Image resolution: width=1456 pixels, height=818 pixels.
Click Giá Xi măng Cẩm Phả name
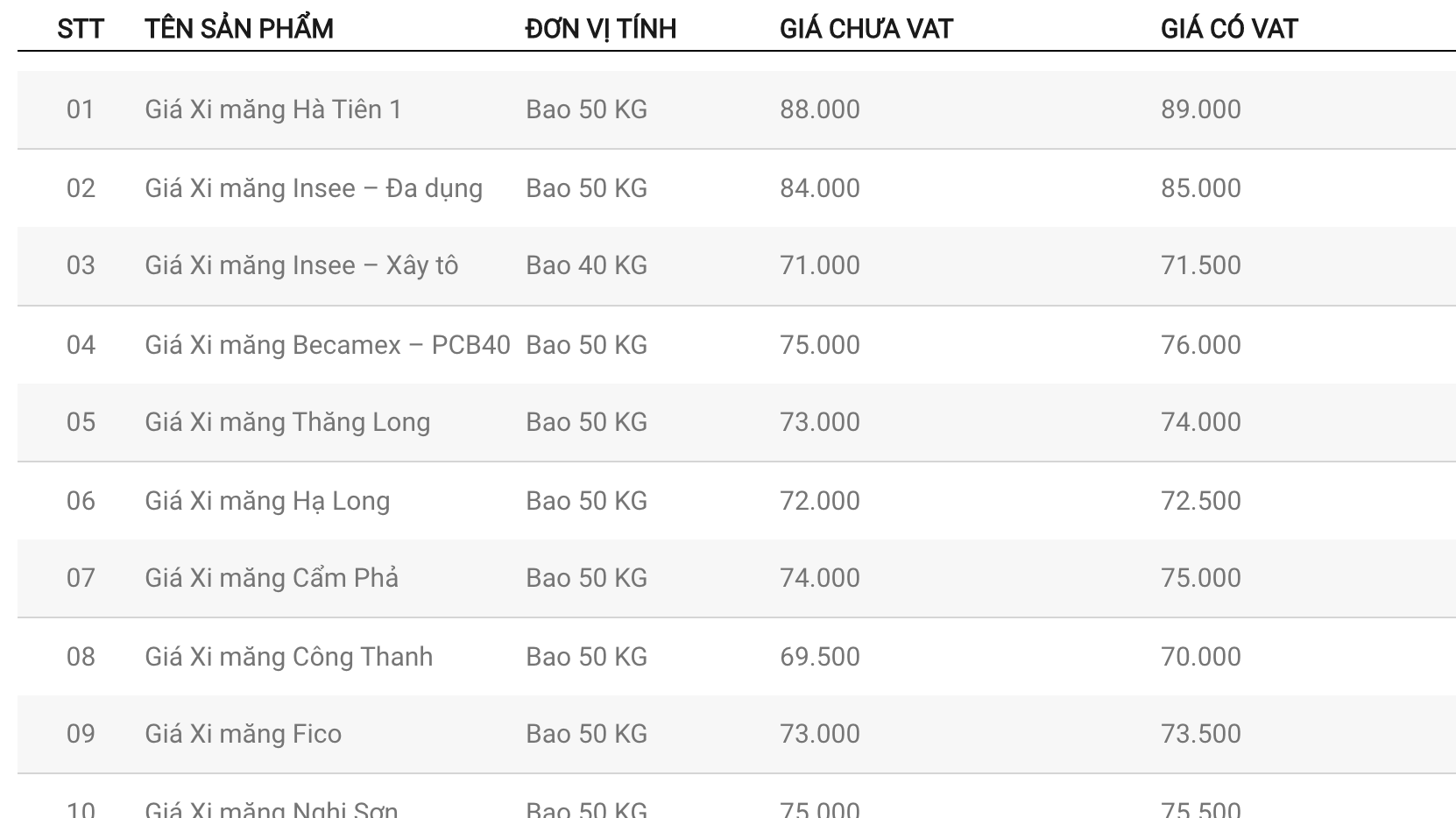click(x=272, y=578)
